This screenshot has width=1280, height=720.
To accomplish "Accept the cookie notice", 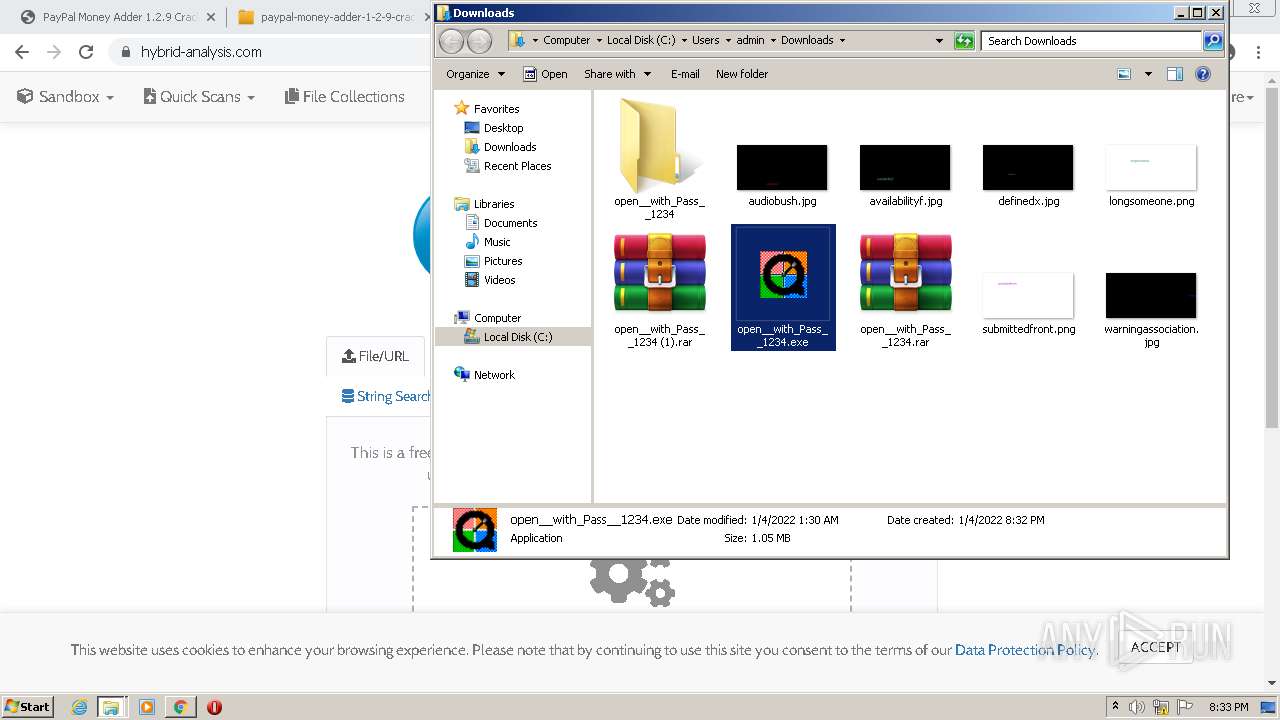I will coord(1156,647).
